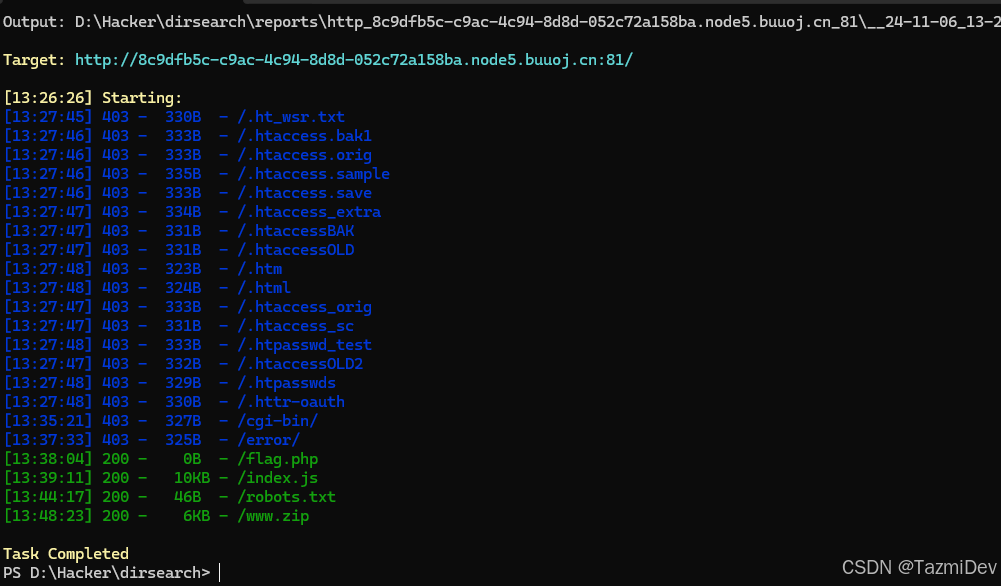Viewport: 1001px width, 586px height.
Task: Select the 'Task Completed' message
Action: pyautogui.click(x=66, y=553)
